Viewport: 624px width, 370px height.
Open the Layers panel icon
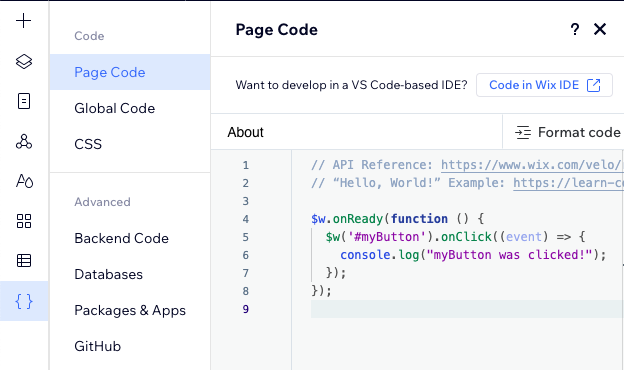coord(23,61)
